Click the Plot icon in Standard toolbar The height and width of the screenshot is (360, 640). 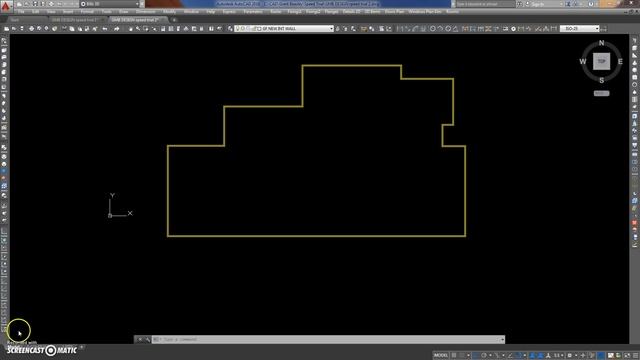31,29
